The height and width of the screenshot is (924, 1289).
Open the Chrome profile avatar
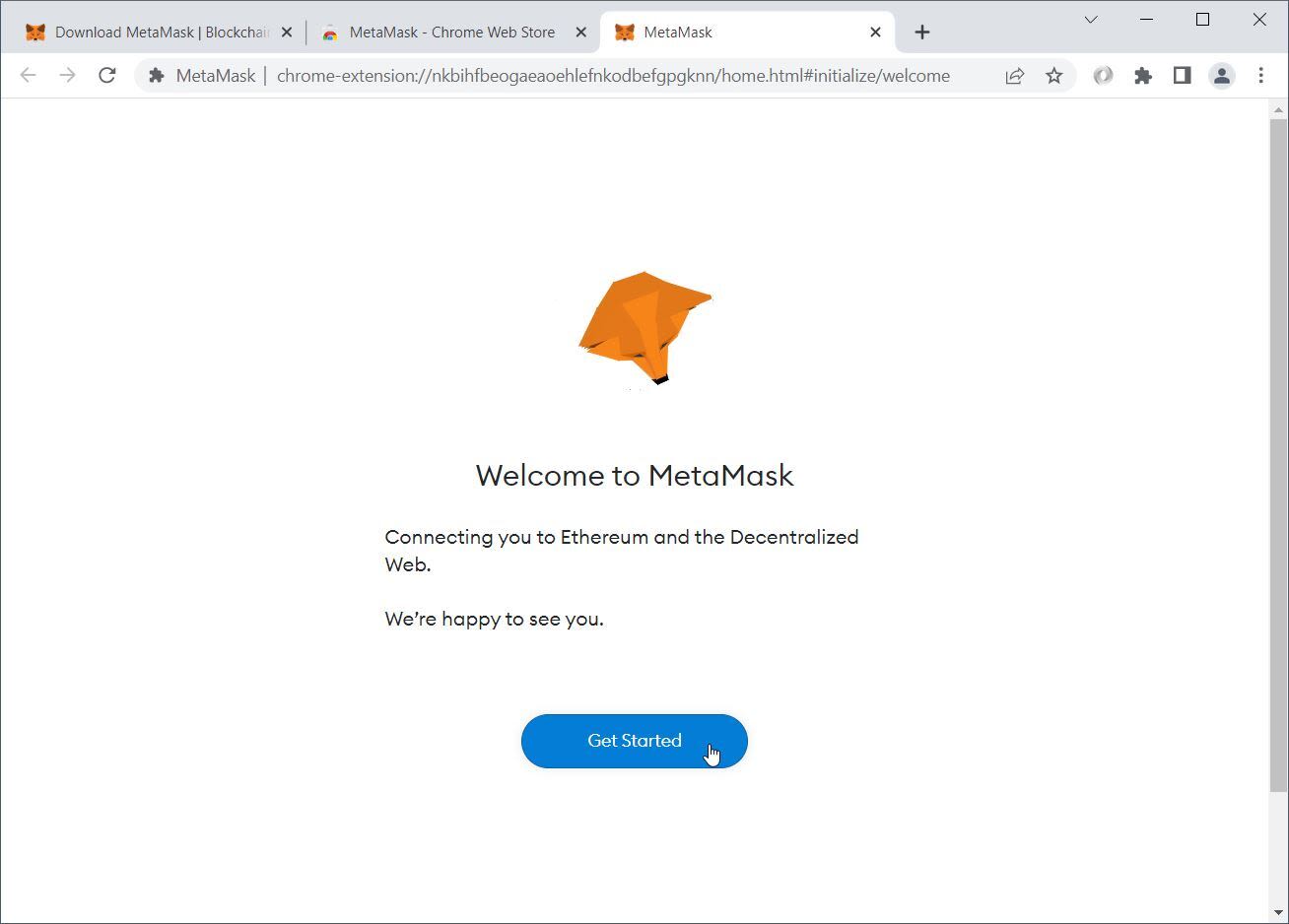point(1222,76)
